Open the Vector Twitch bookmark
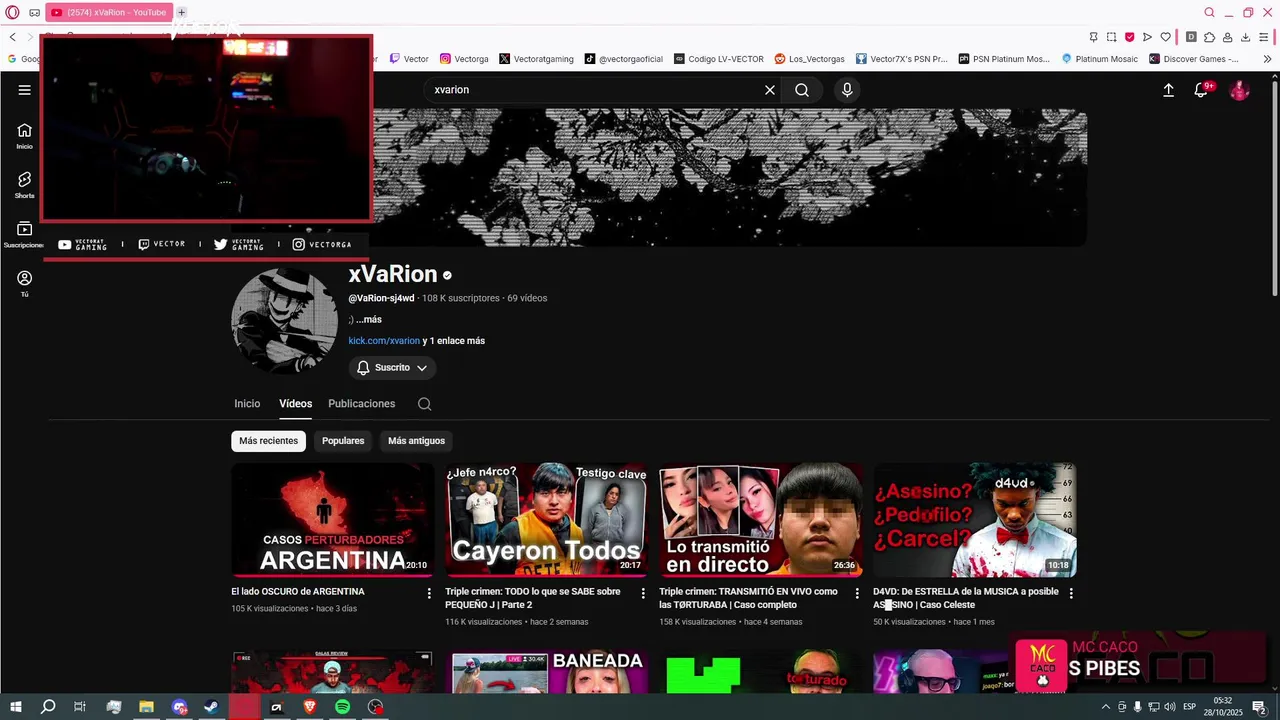This screenshot has height=720, width=1280. point(409,59)
